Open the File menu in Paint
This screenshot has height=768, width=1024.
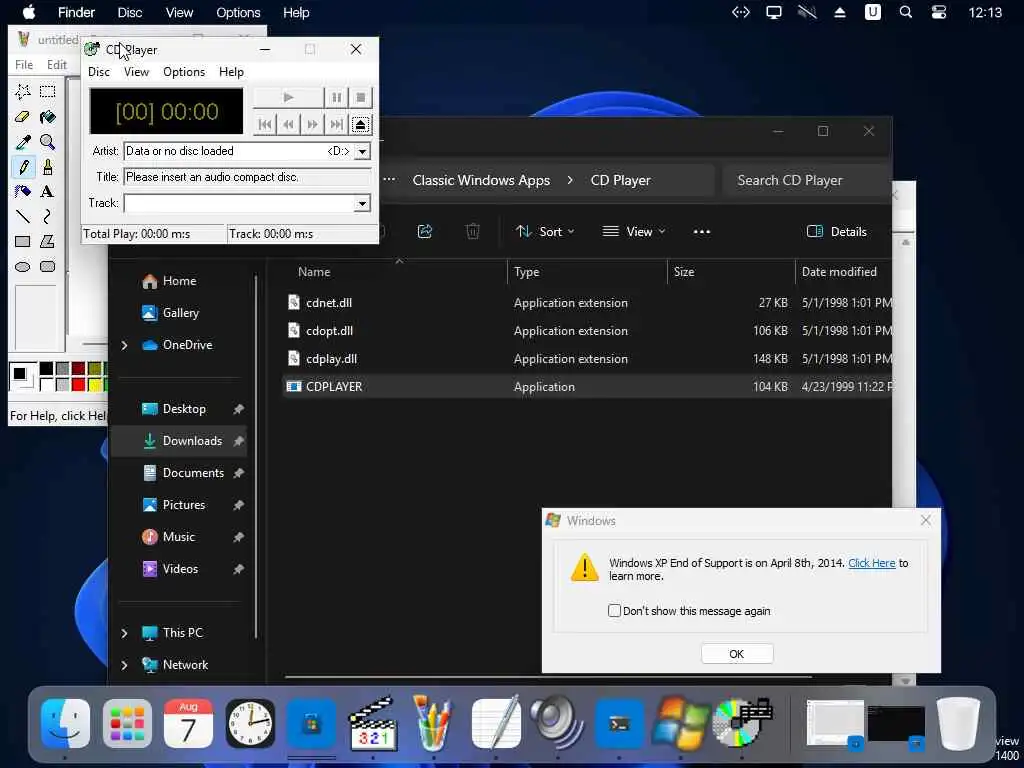click(24, 65)
